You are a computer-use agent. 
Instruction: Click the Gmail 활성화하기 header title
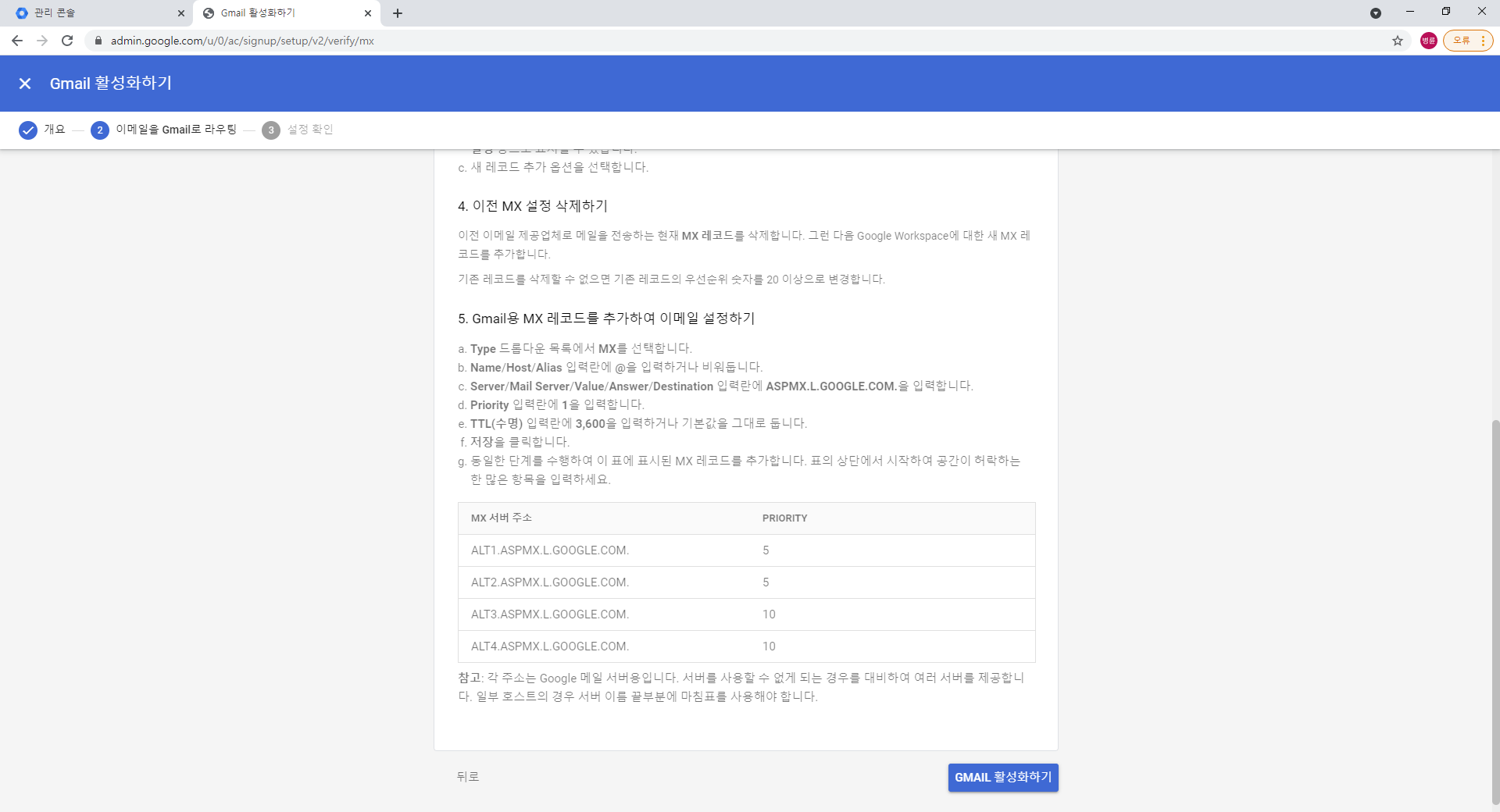pos(111,84)
